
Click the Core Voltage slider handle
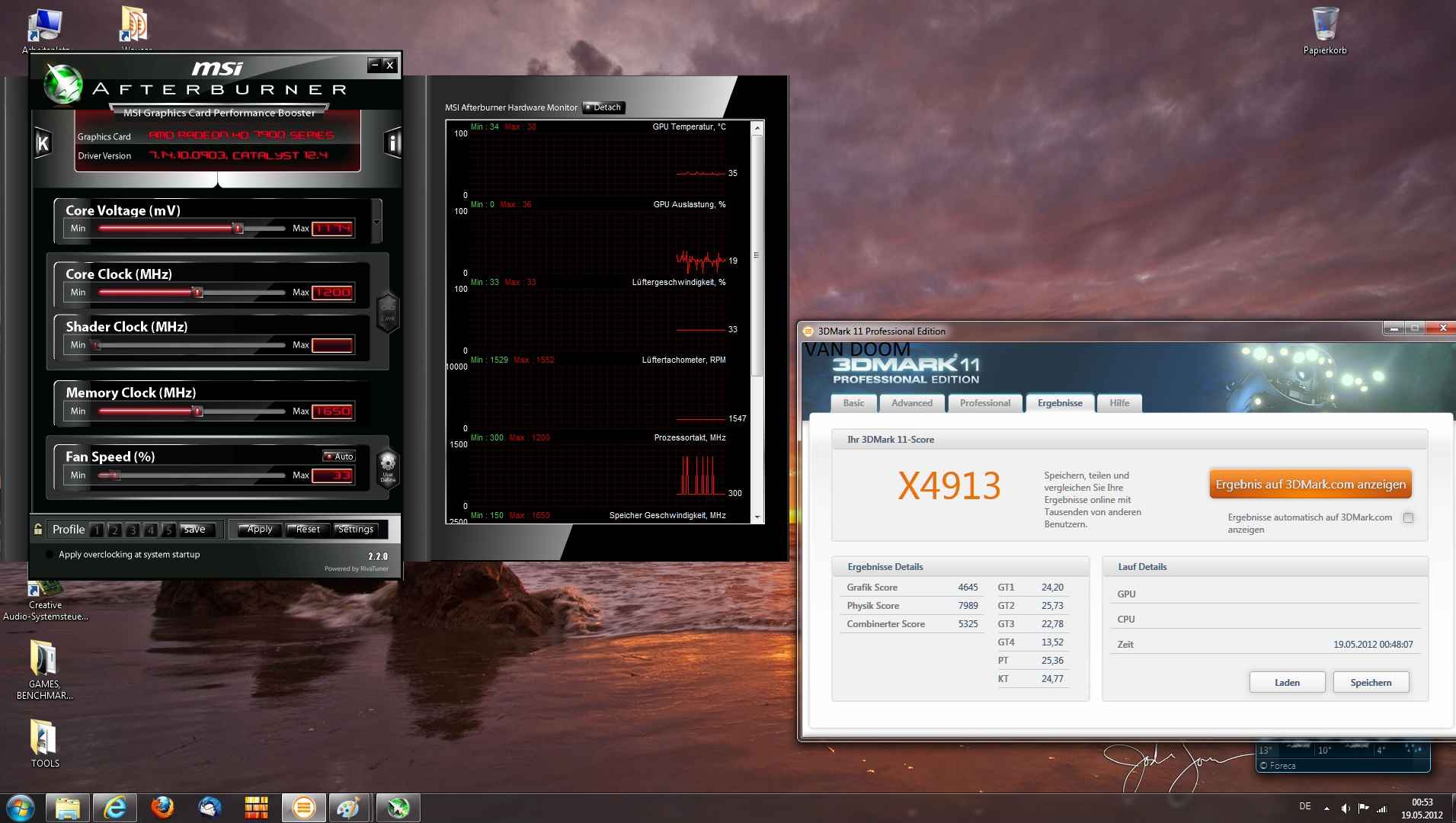point(238,228)
